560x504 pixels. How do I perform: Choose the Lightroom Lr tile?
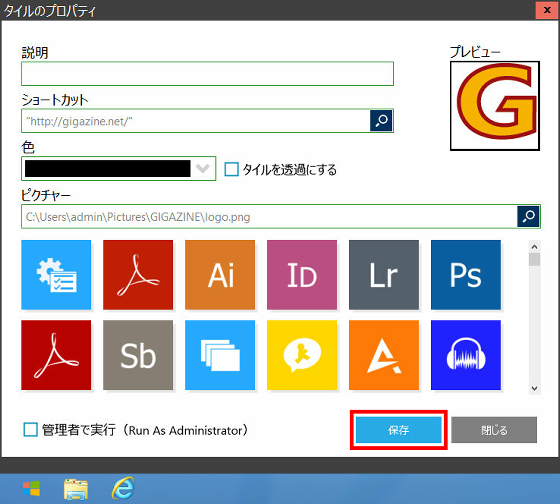click(x=384, y=275)
